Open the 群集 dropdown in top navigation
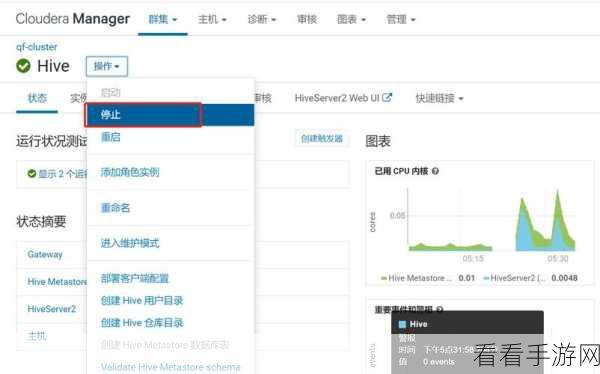 point(163,19)
